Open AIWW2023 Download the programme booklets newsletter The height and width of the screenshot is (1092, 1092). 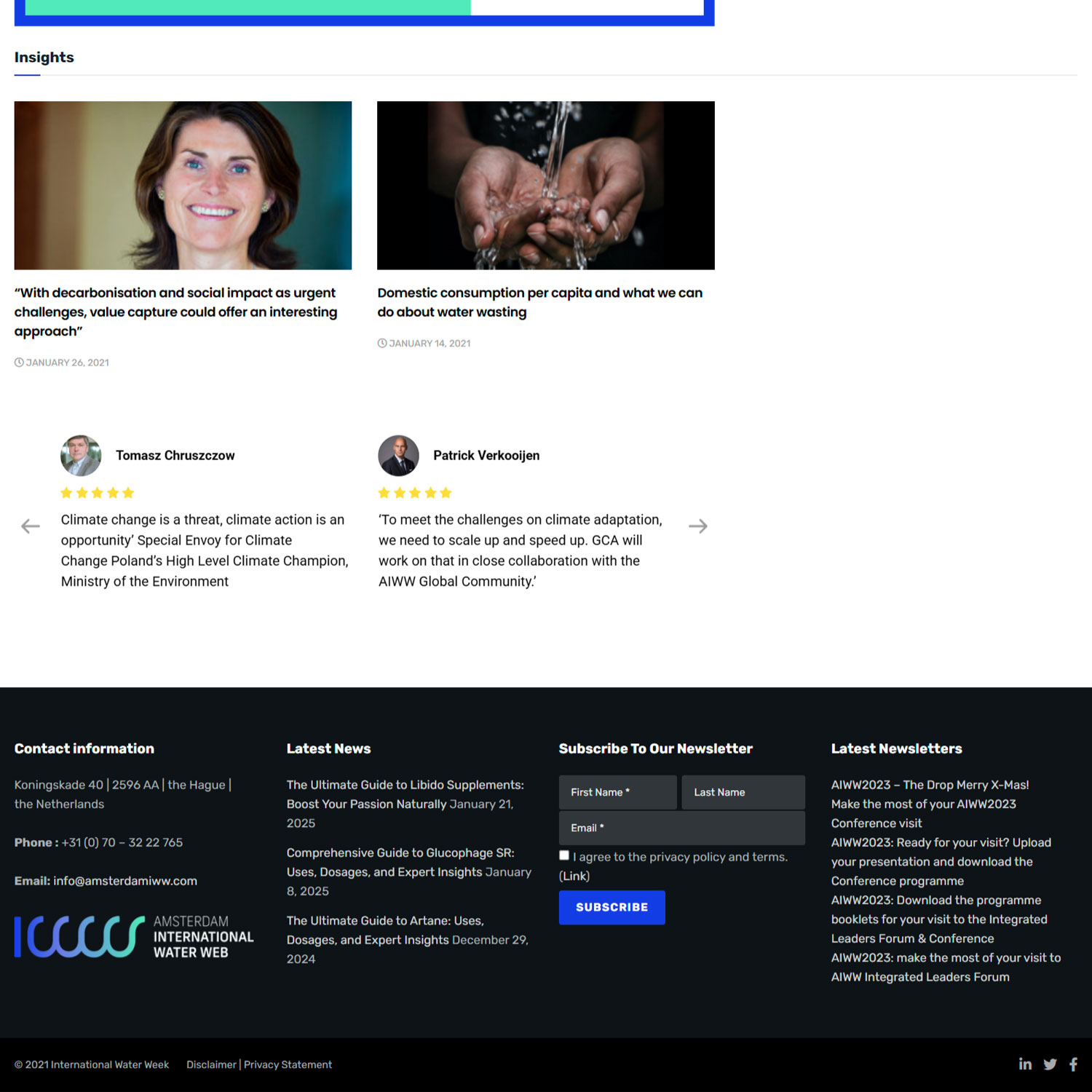[x=939, y=919]
